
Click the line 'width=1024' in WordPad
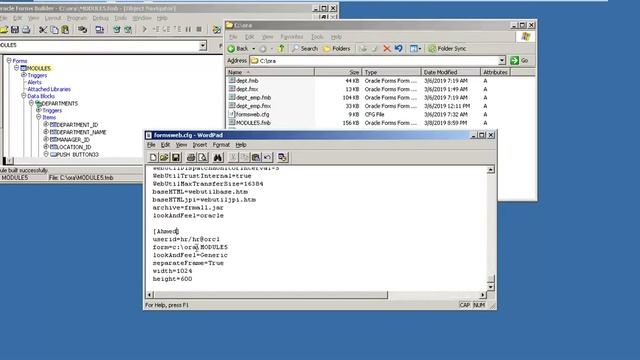pyautogui.click(x=172, y=271)
